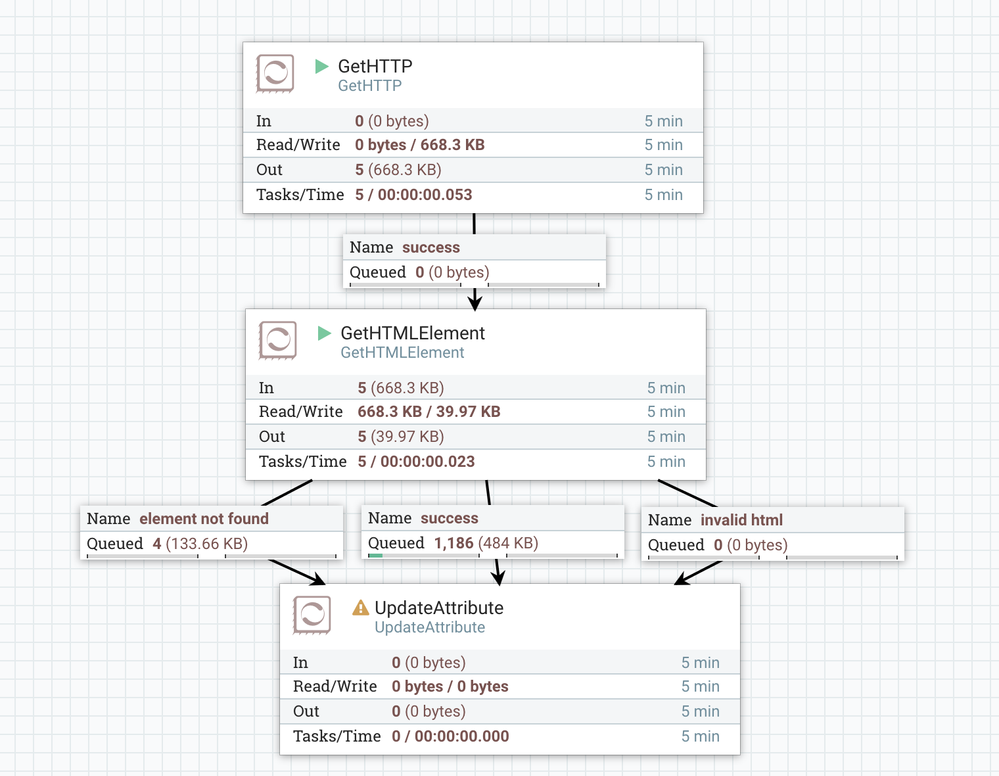Click 'invalid html' queued 0 bytes value
Viewport: 999px width, 776px height.
pos(751,545)
